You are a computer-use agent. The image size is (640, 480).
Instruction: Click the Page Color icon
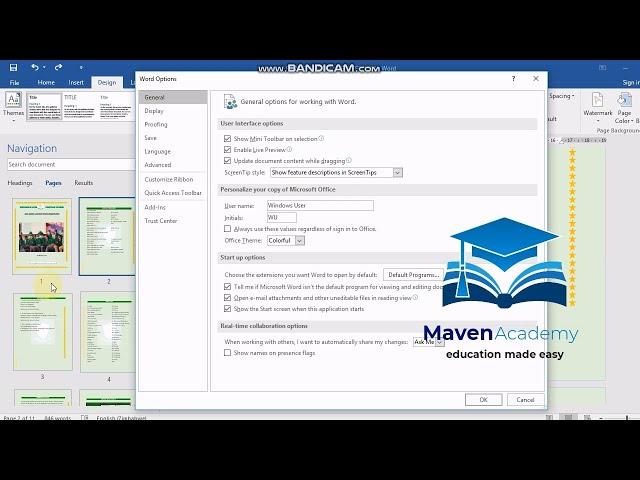pos(624,104)
